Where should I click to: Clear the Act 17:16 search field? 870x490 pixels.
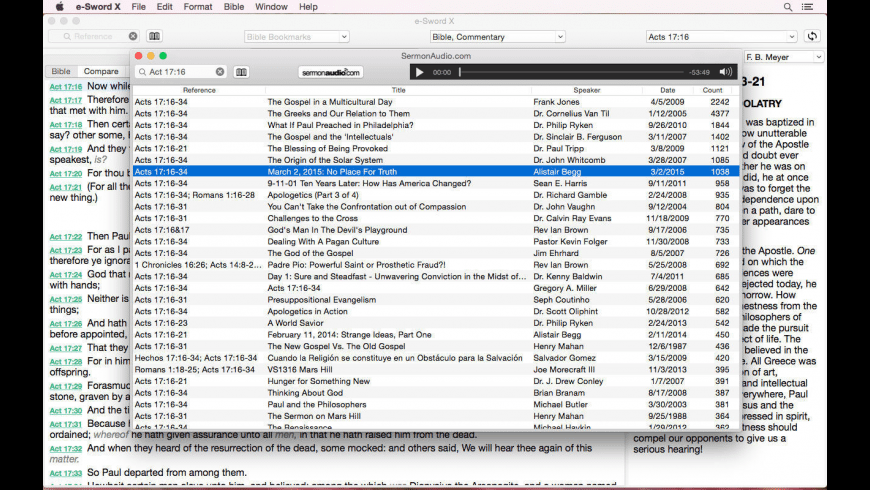click(x=220, y=72)
